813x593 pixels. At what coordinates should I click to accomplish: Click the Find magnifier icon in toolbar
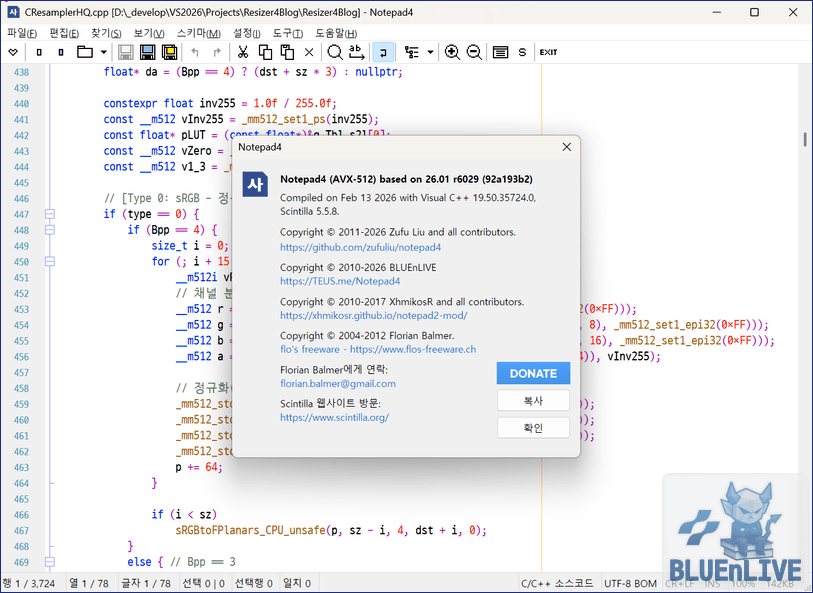[335, 52]
